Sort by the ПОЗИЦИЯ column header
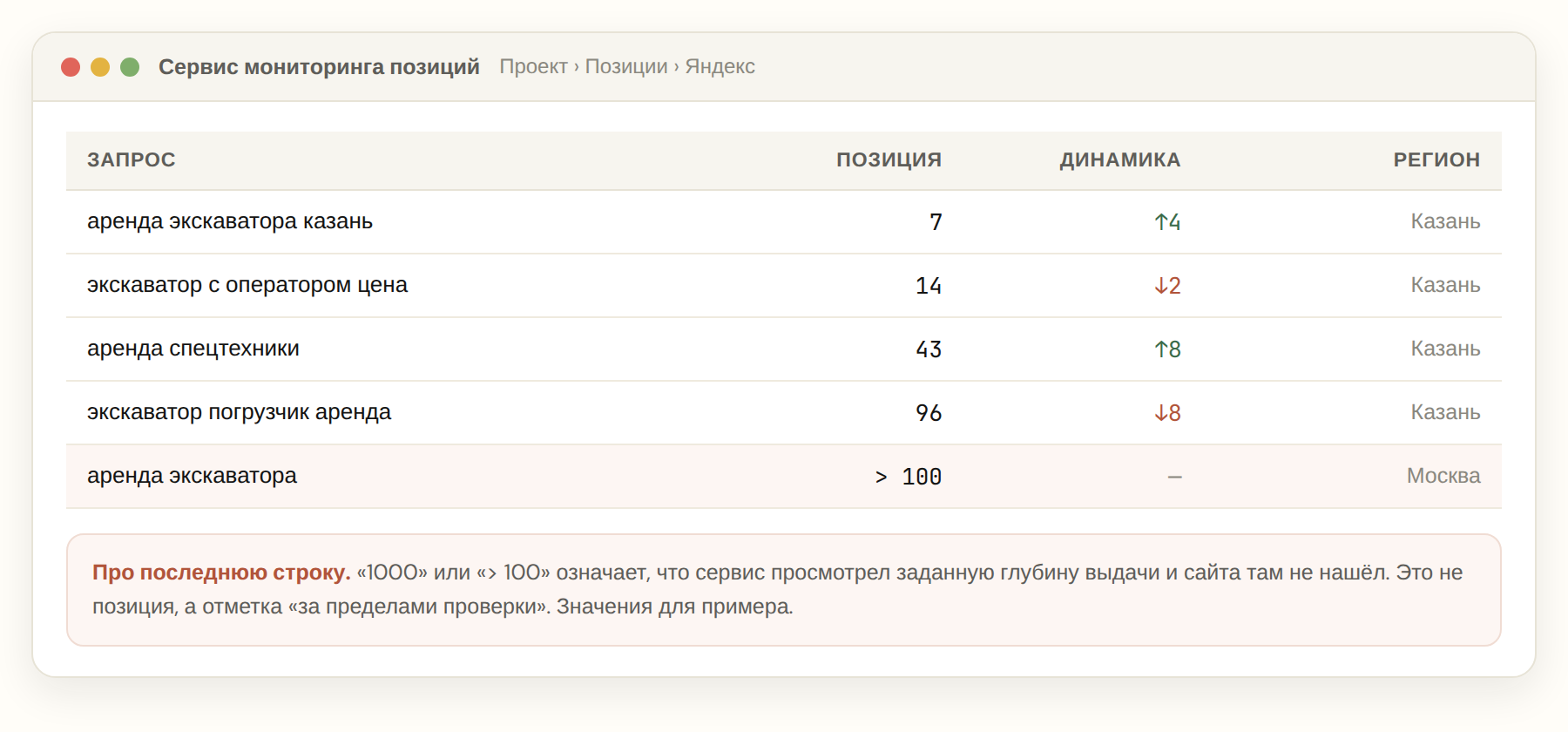 click(889, 160)
